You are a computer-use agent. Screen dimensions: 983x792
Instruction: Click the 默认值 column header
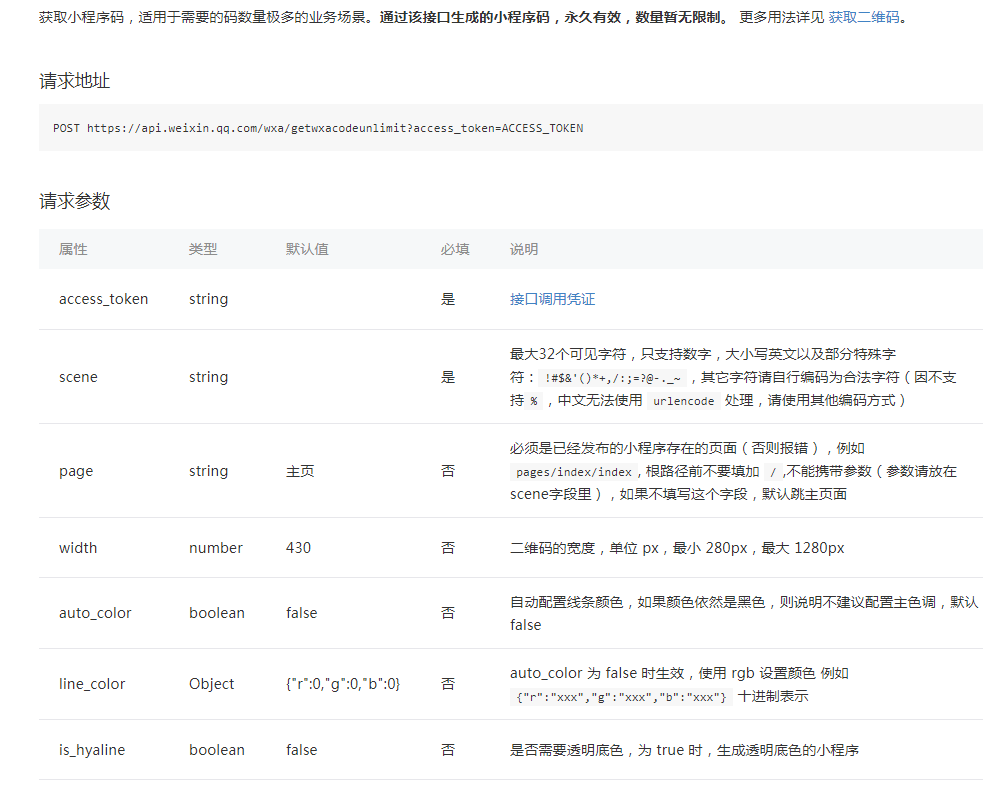[307, 250]
